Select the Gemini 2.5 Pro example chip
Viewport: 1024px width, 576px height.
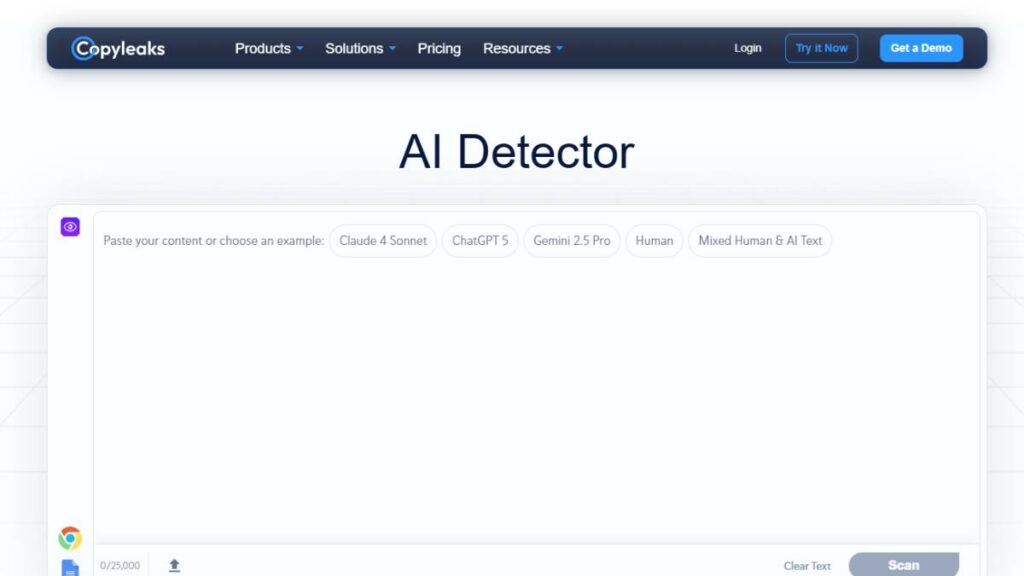click(571, 240)
